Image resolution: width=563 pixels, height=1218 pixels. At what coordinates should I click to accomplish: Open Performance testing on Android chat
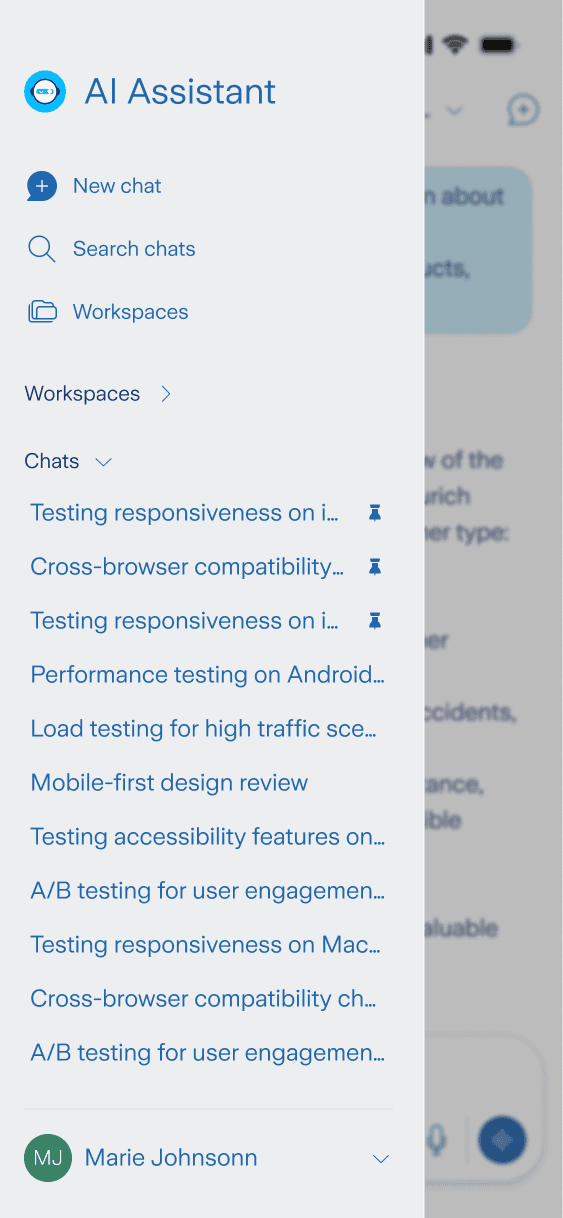[x=208, y=675]
